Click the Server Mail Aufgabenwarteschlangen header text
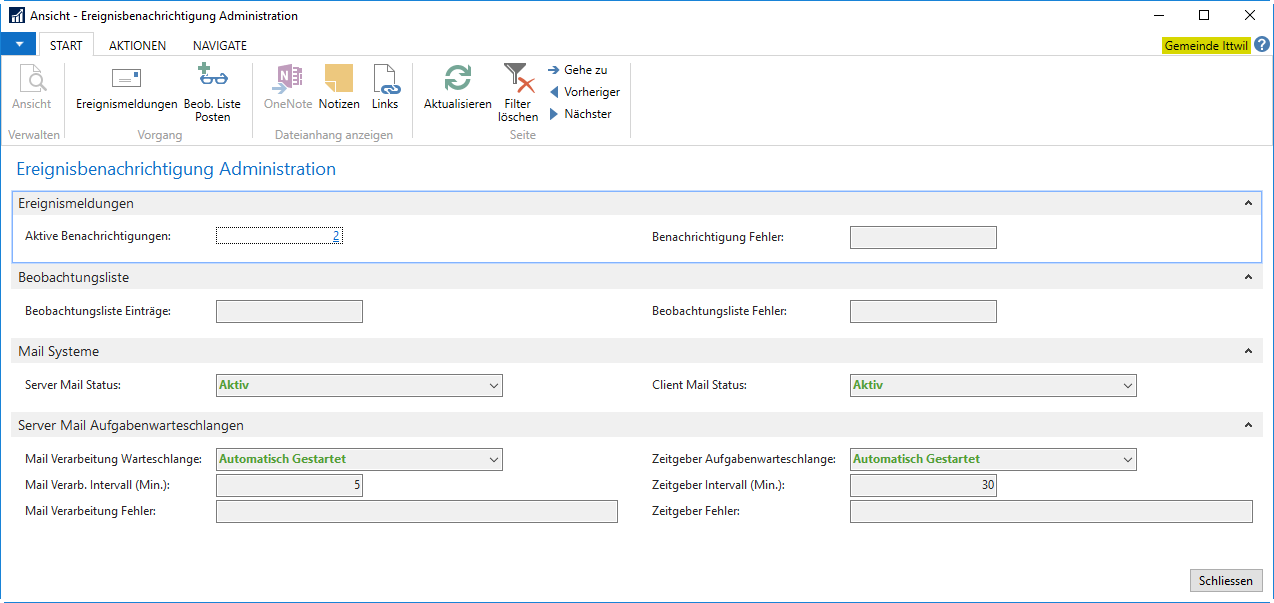Viewport: 1274px width, 603px height. coord(131,425)
